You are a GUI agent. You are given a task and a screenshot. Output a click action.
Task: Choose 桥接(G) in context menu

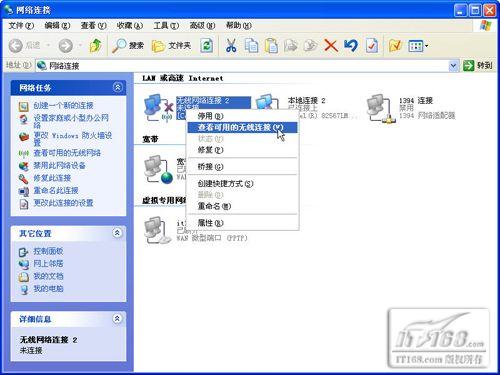click(243, 166)
